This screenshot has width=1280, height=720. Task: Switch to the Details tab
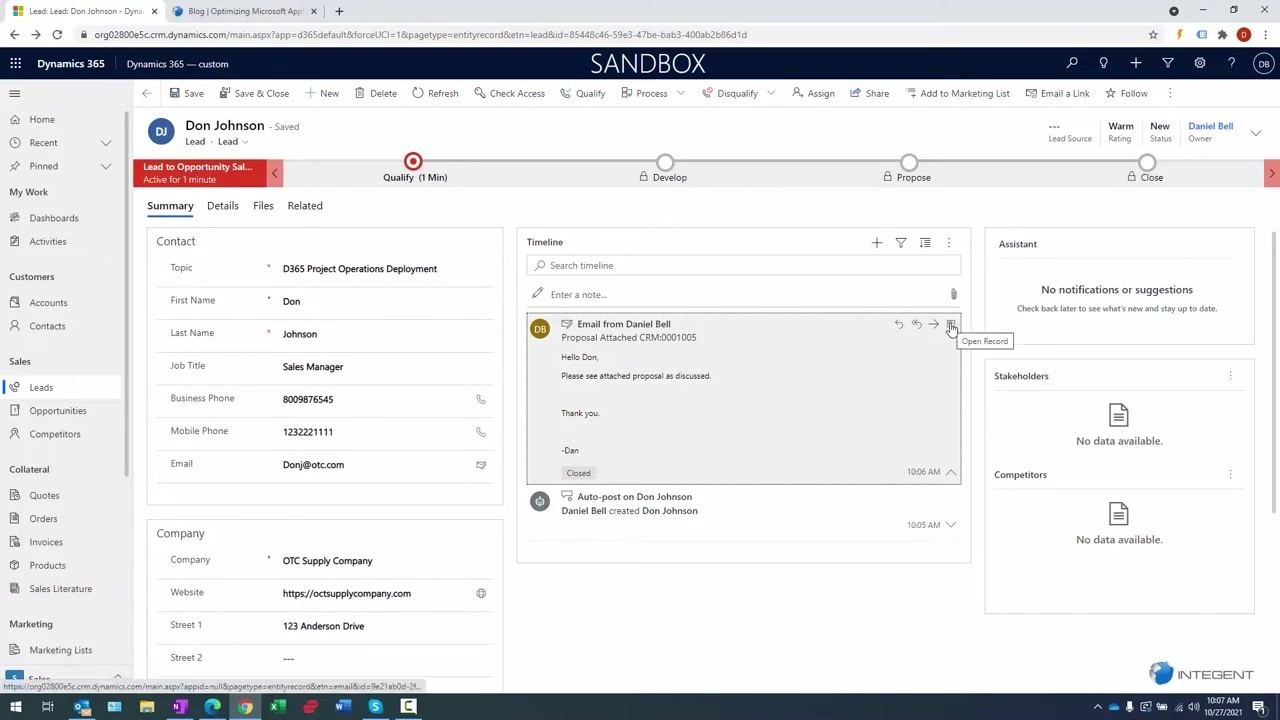pyautogui.click(x=223, y=206)
